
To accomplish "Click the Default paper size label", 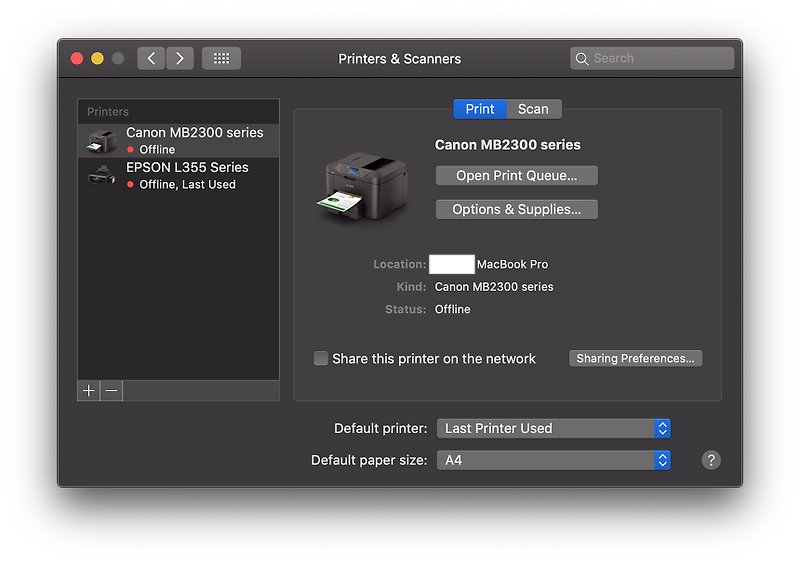I will [x=369, y=460].
